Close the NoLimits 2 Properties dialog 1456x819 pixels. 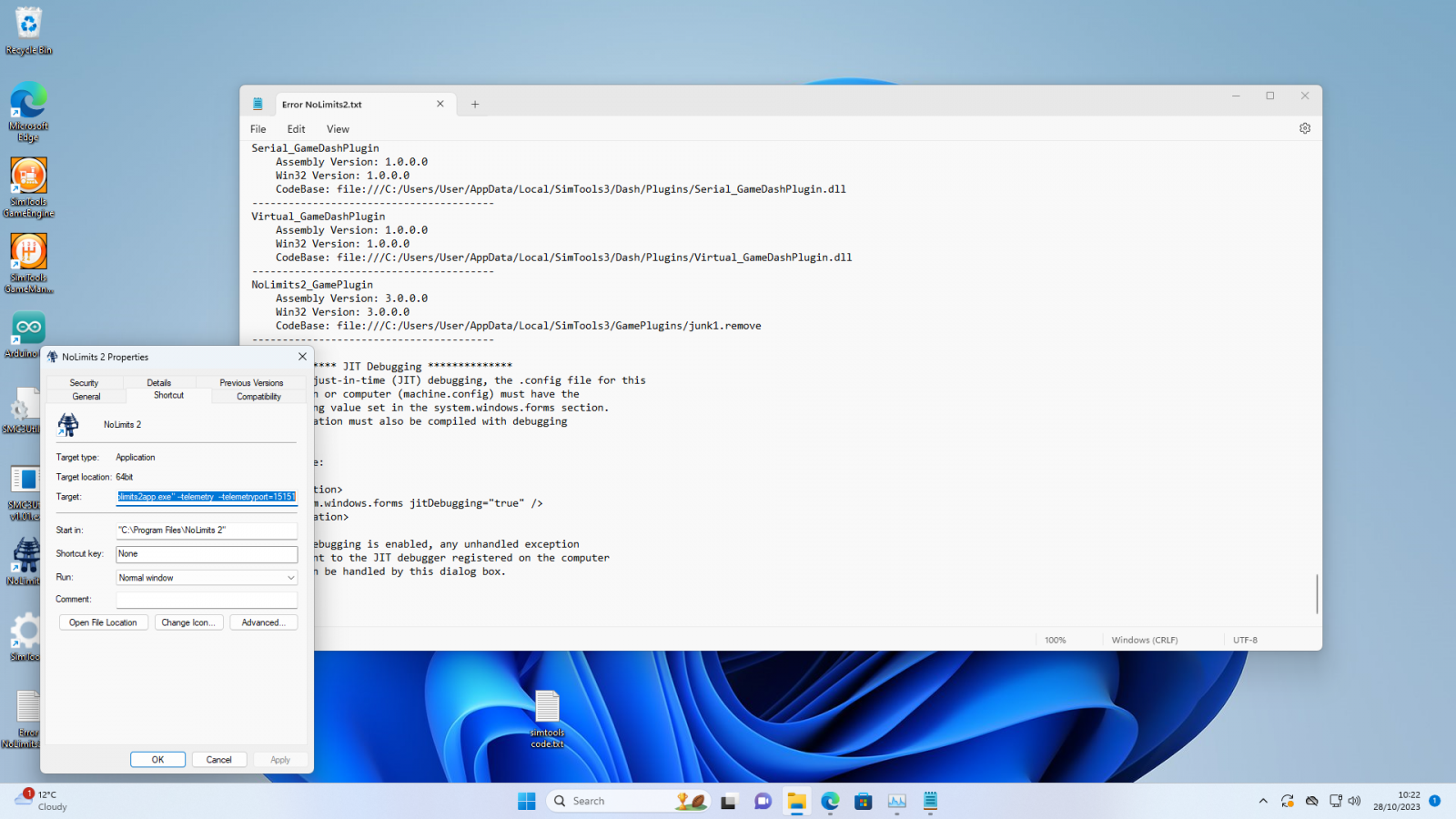pos(302,357)
